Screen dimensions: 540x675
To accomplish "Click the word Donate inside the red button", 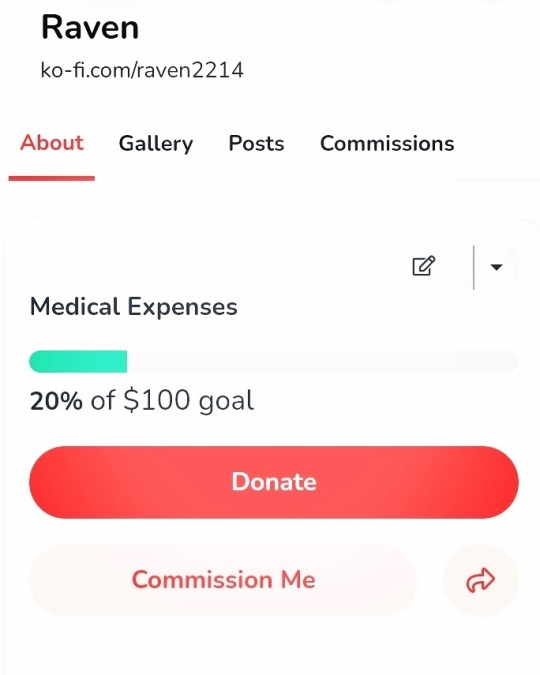I will point(274,482).
